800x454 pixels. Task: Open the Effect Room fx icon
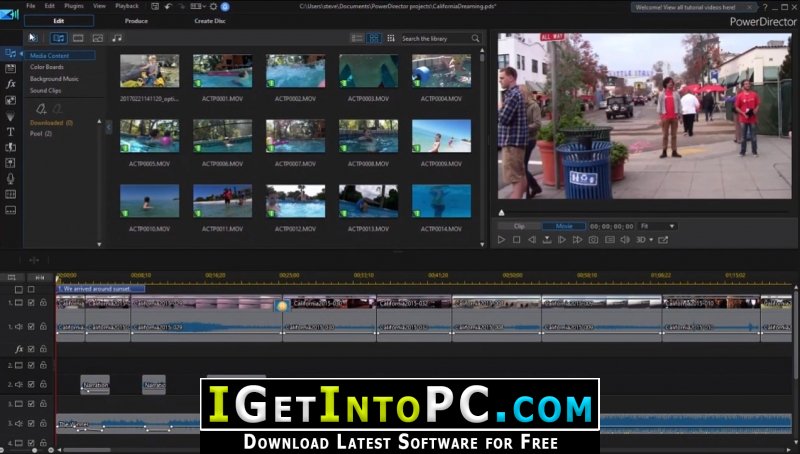click(x=10, y=84)
